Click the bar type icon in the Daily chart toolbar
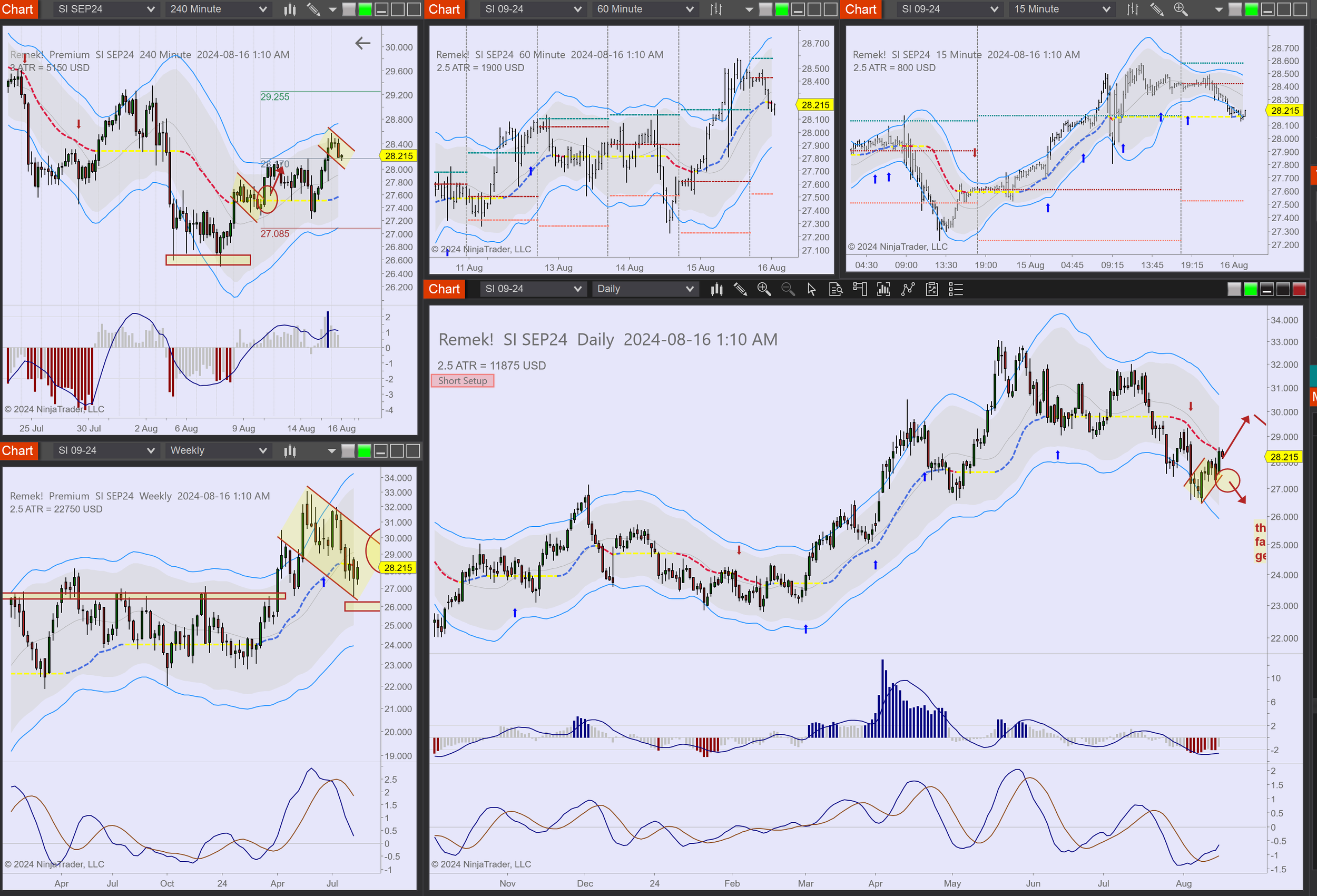 click(716, 289)
